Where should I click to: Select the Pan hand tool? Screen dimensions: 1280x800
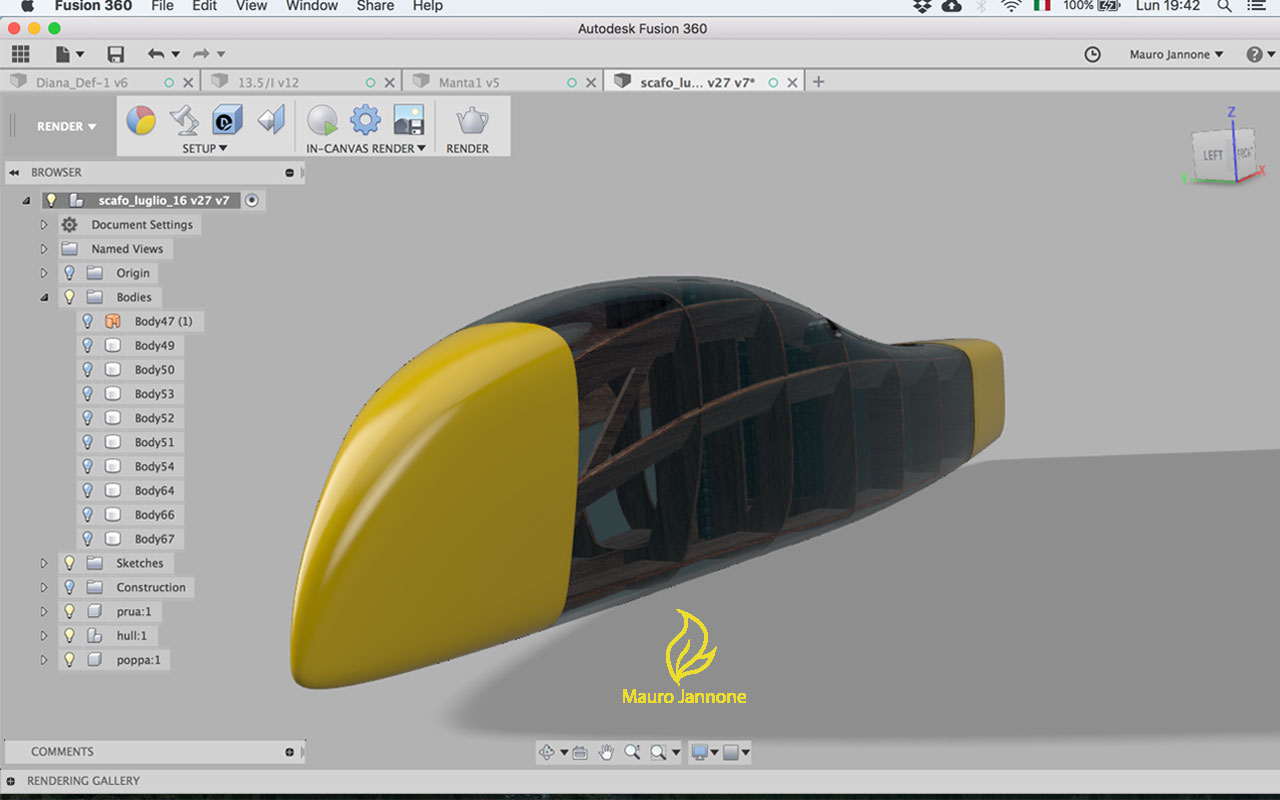[606, 752]
